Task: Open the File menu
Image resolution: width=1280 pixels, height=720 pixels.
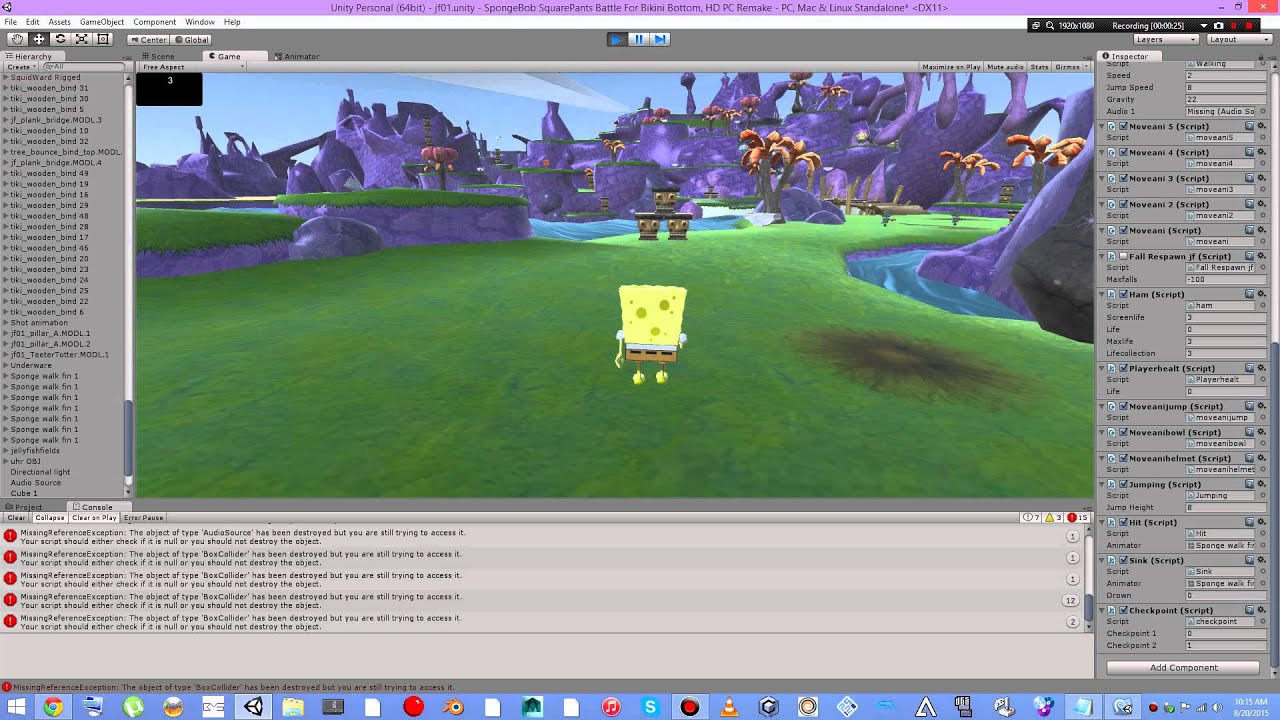Action: (x=10, y=21)
